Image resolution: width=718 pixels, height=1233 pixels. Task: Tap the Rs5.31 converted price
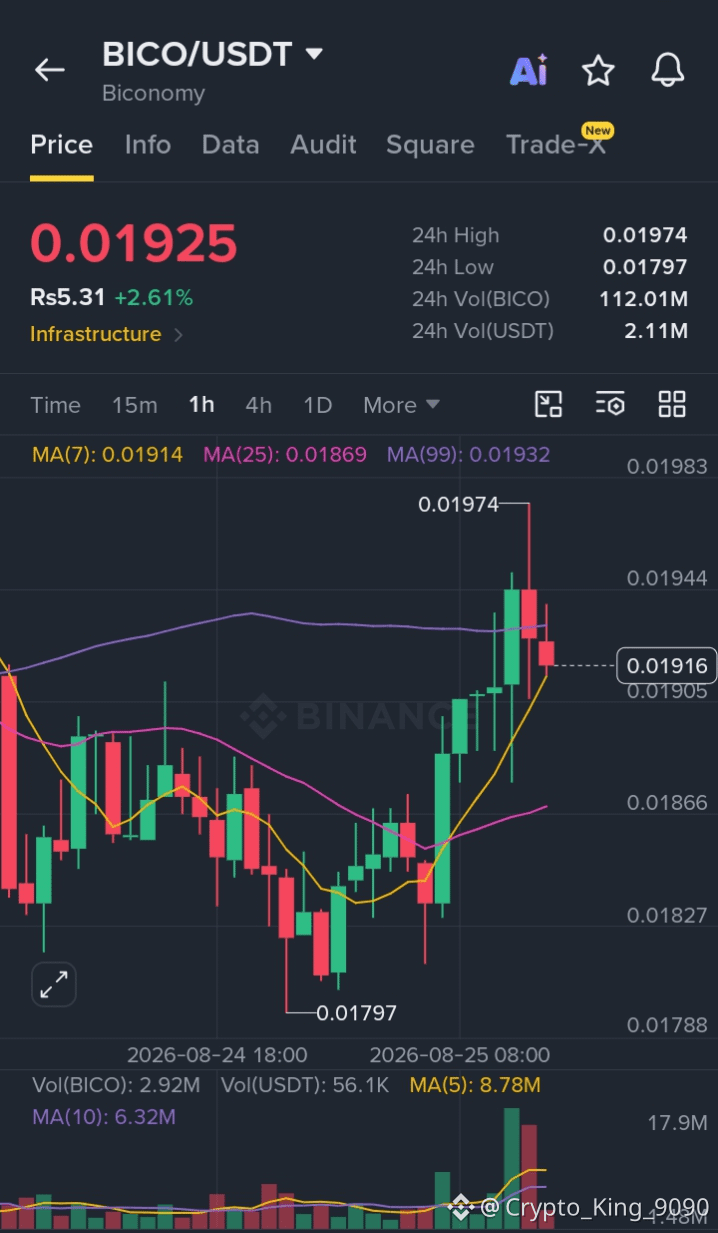pos(68,297)
